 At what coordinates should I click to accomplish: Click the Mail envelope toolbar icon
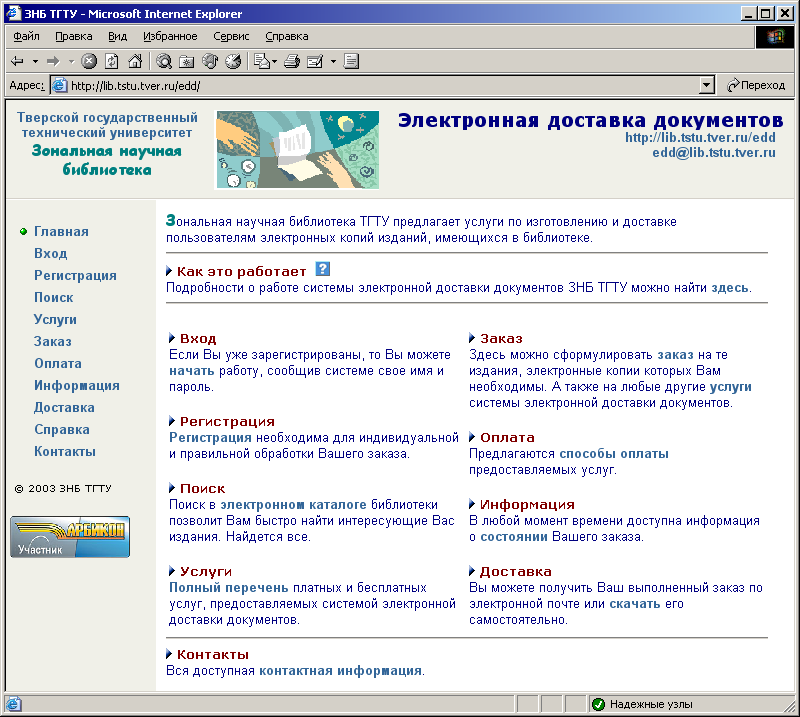262,62
